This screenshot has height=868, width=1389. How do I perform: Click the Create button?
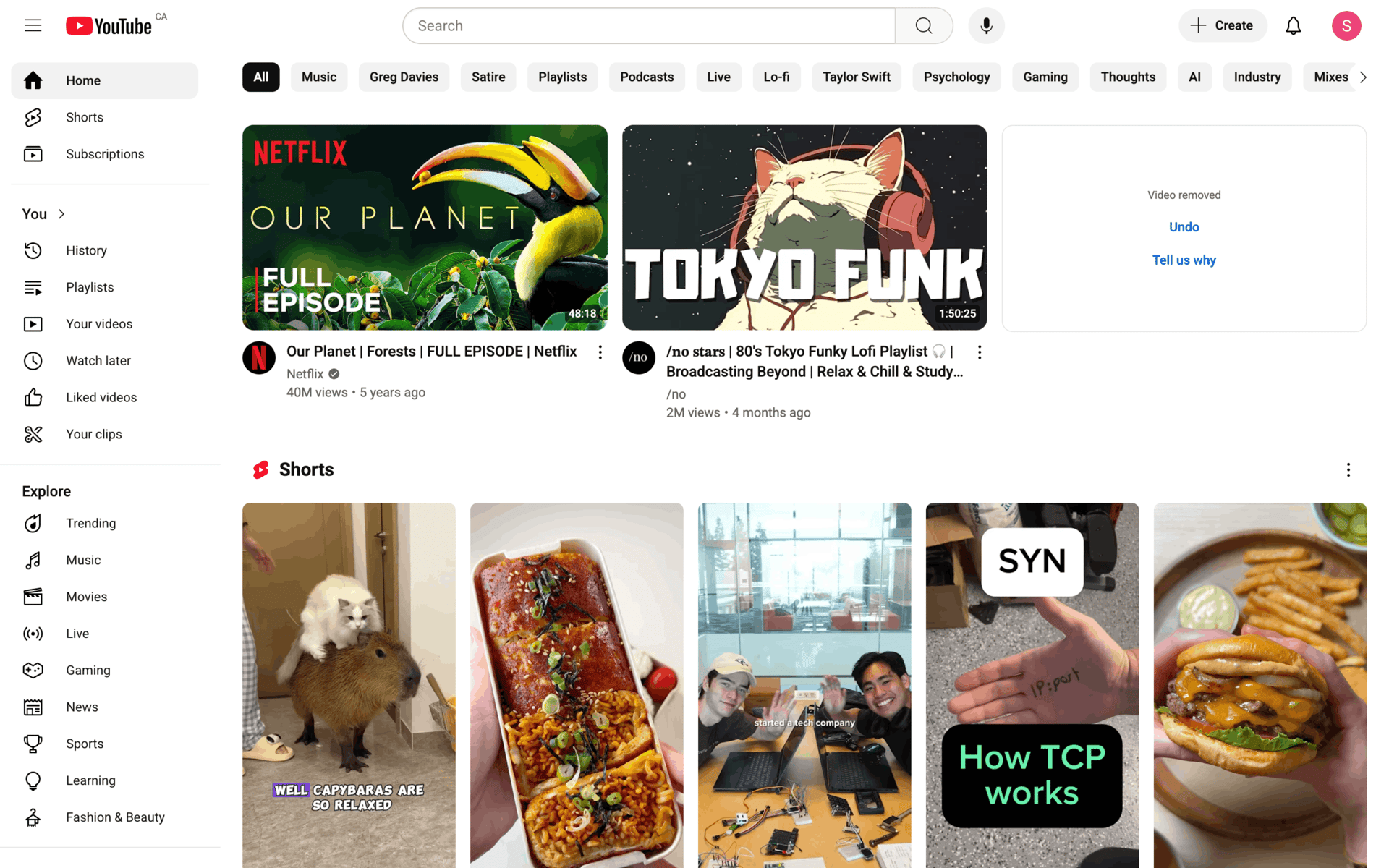coord(1223,26)
